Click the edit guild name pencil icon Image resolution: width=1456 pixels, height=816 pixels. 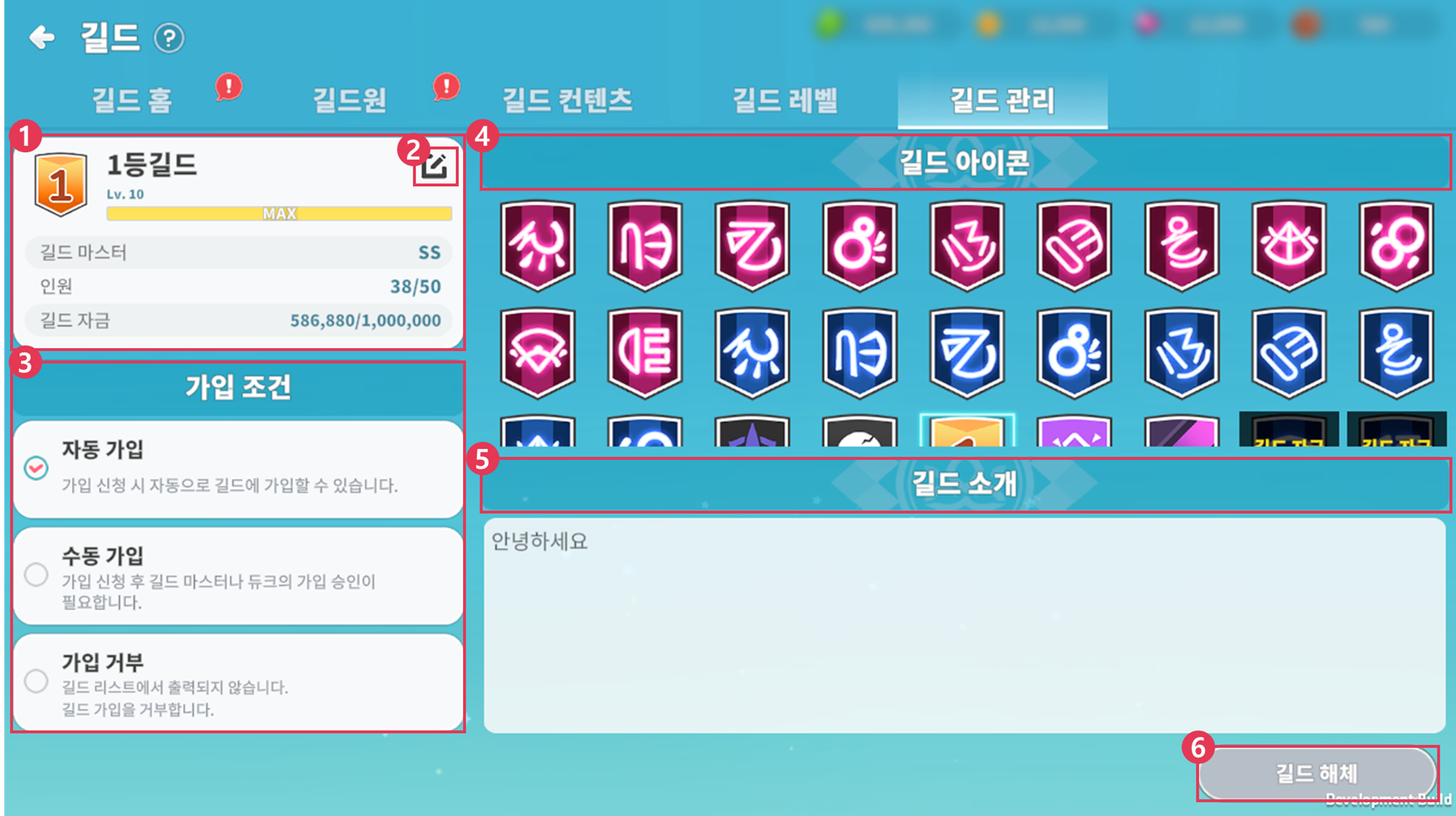(435, 167)
